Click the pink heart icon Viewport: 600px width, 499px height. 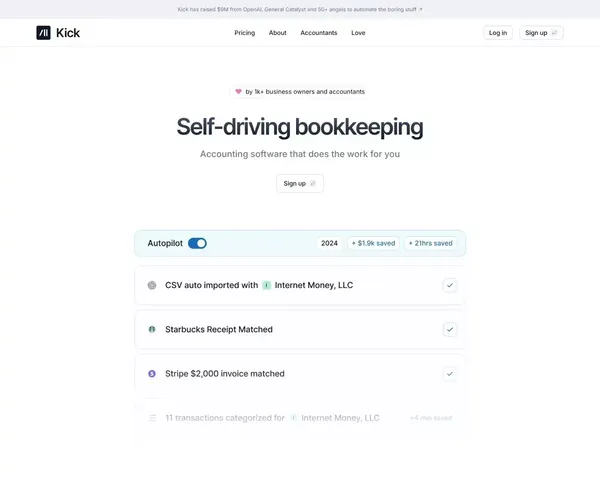(238, 91)
